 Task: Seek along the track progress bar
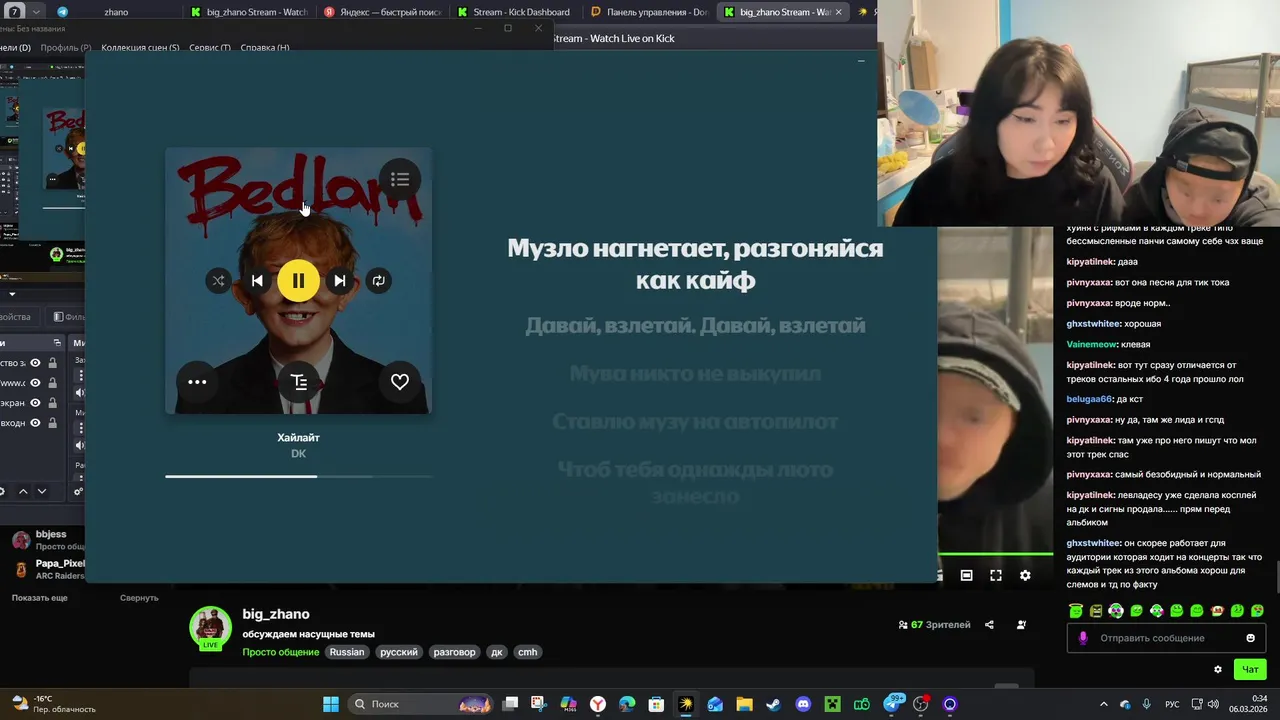pyautogui.click(x=298, y=476)
